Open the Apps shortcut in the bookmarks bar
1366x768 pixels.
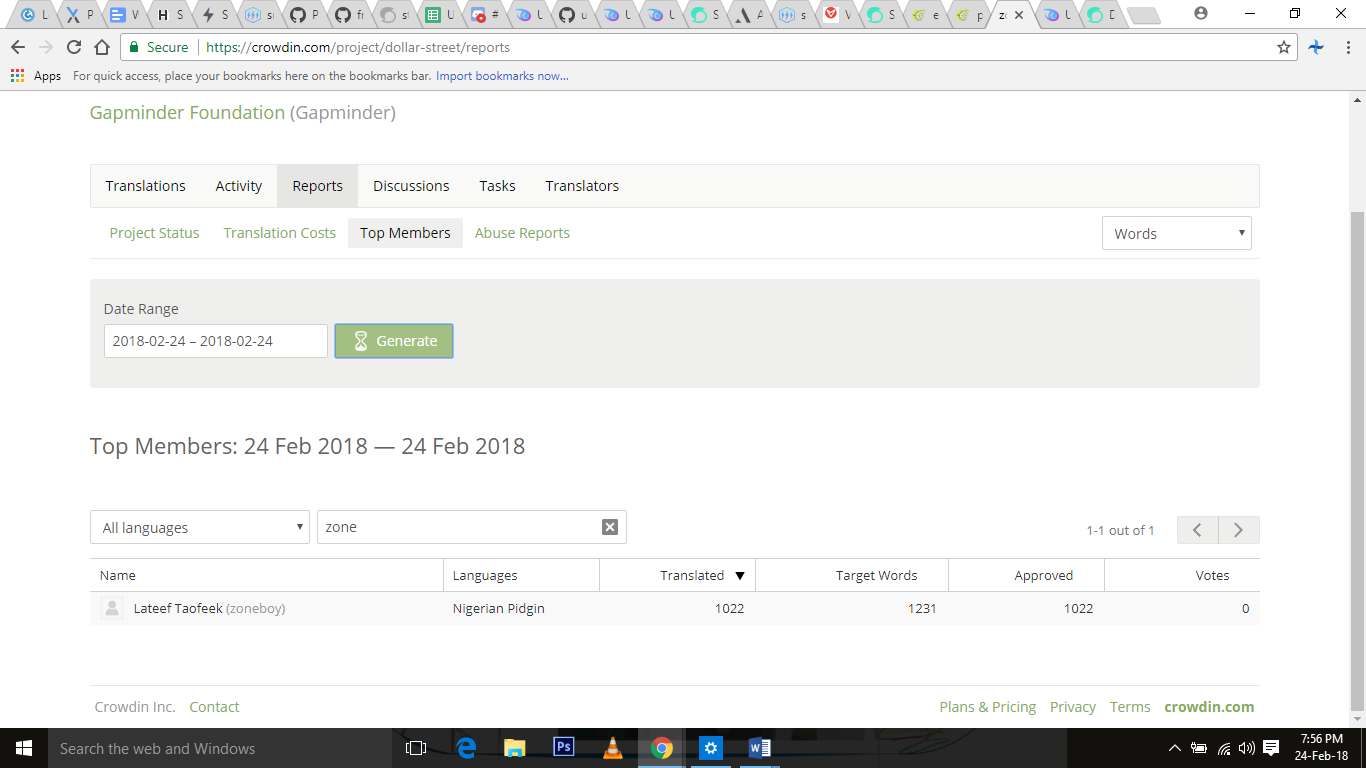36,76
